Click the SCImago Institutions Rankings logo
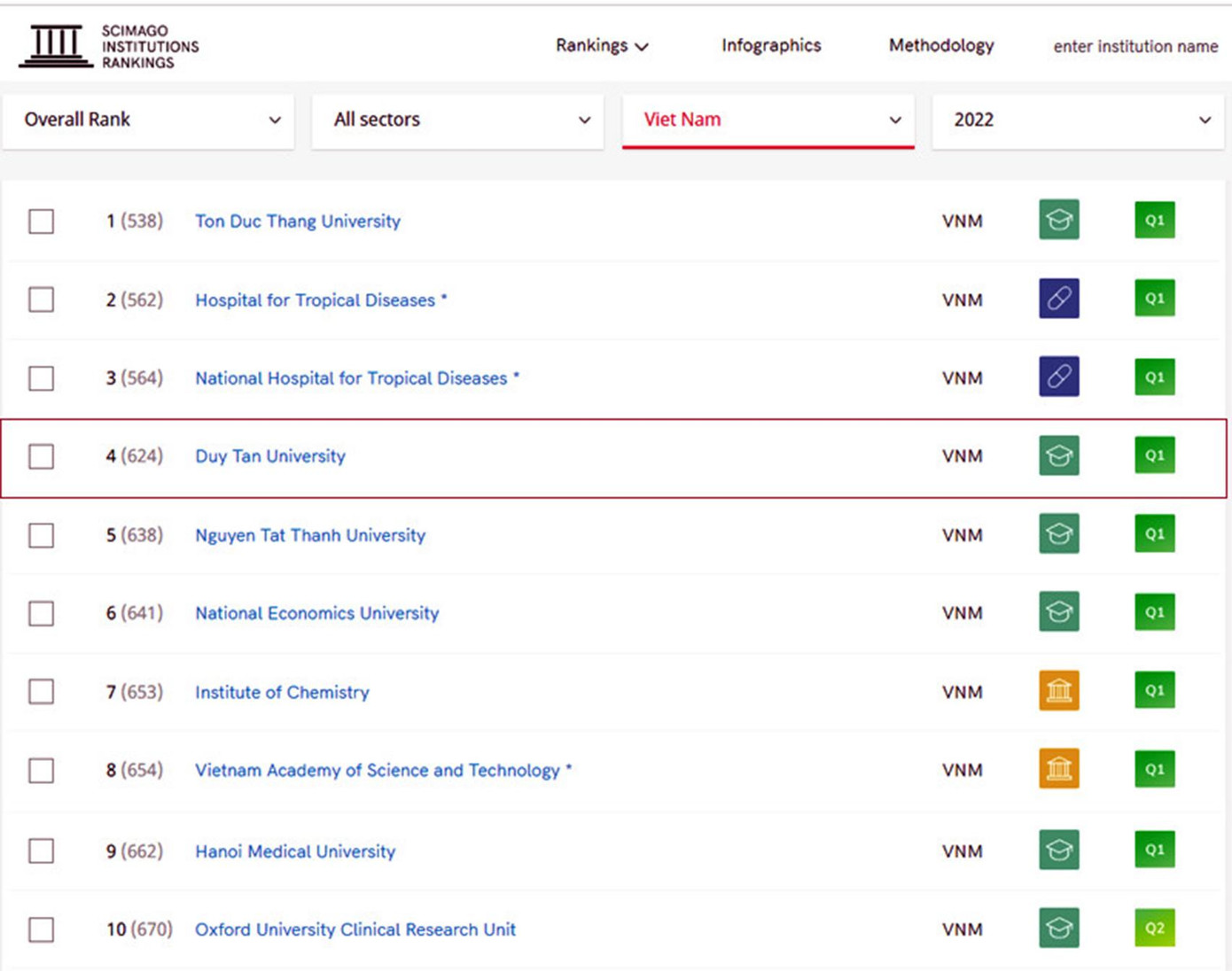The height and width of the screenshot is (971, 1232). [x=106, y=44]
